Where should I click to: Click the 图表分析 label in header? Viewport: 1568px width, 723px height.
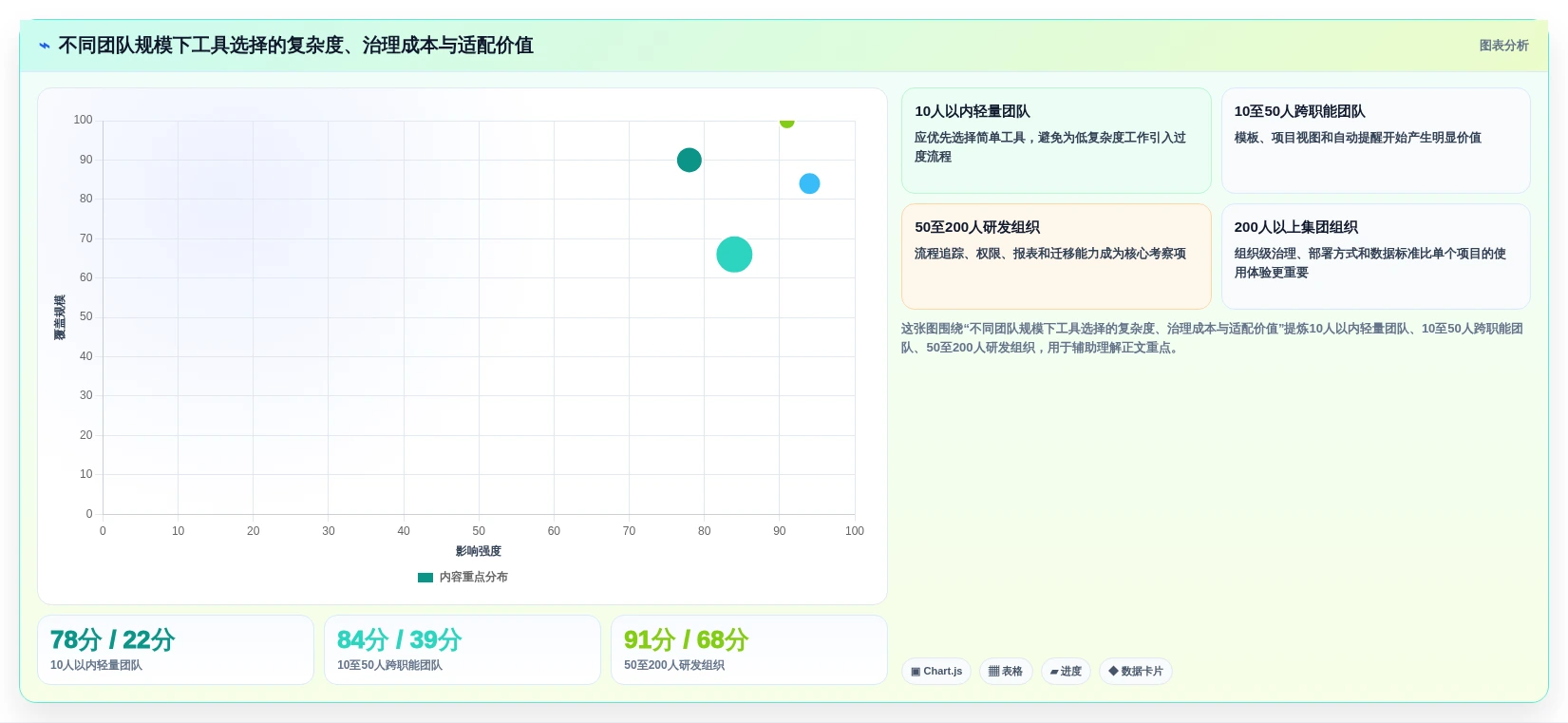1503,46
